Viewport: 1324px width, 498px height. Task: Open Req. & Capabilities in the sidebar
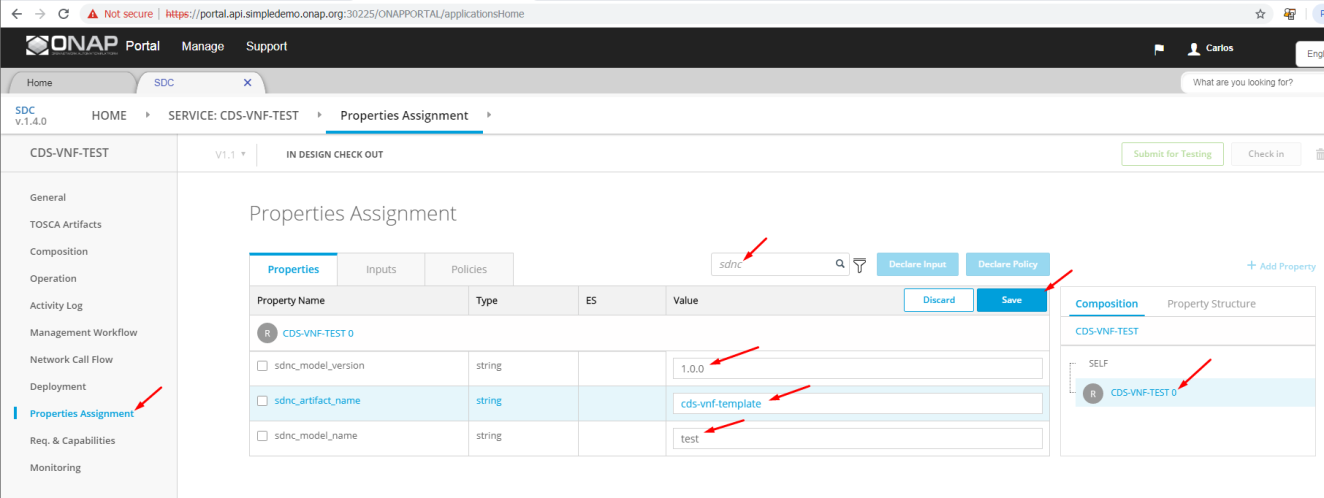point(72,440)
